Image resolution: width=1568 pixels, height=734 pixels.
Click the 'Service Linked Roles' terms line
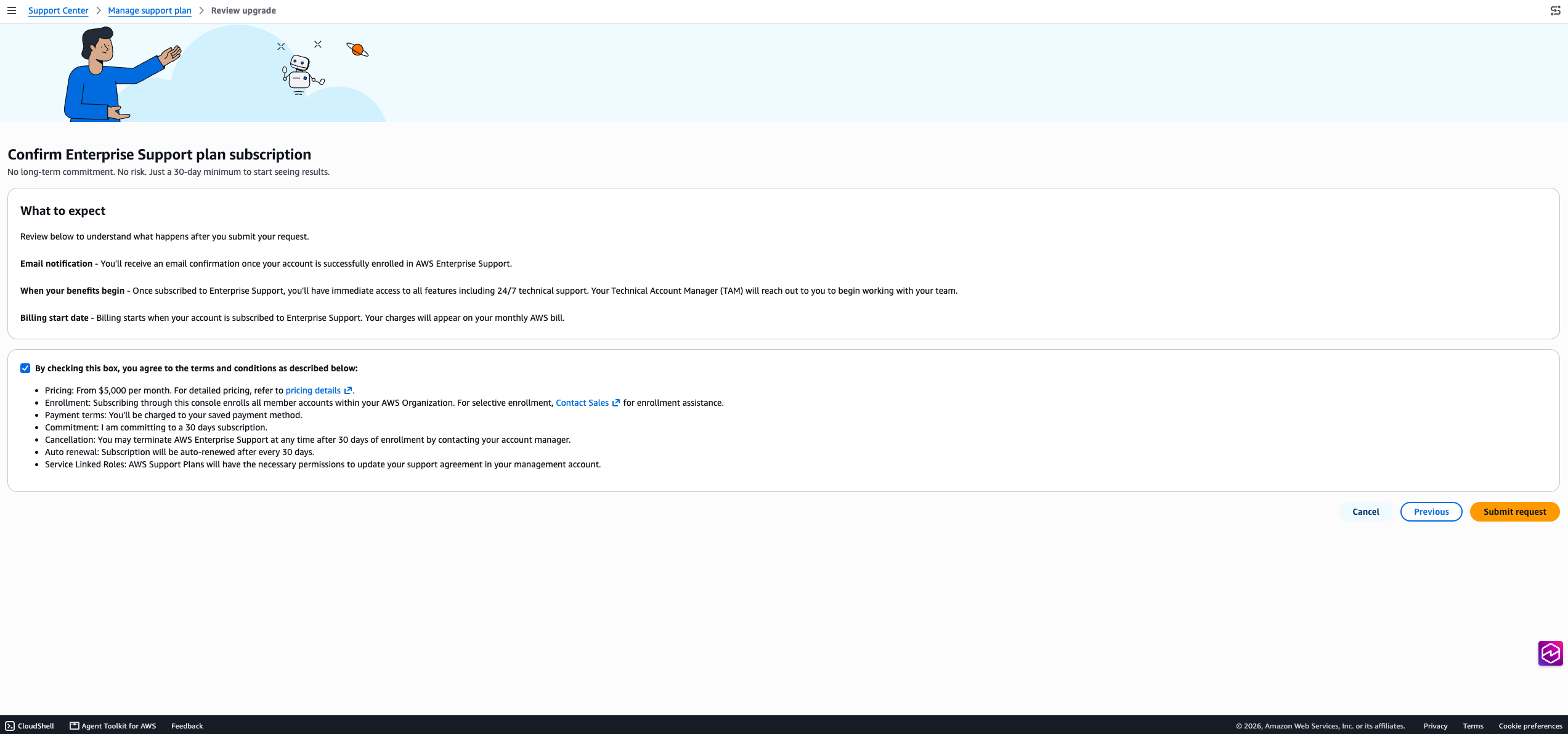click(323, 464)
